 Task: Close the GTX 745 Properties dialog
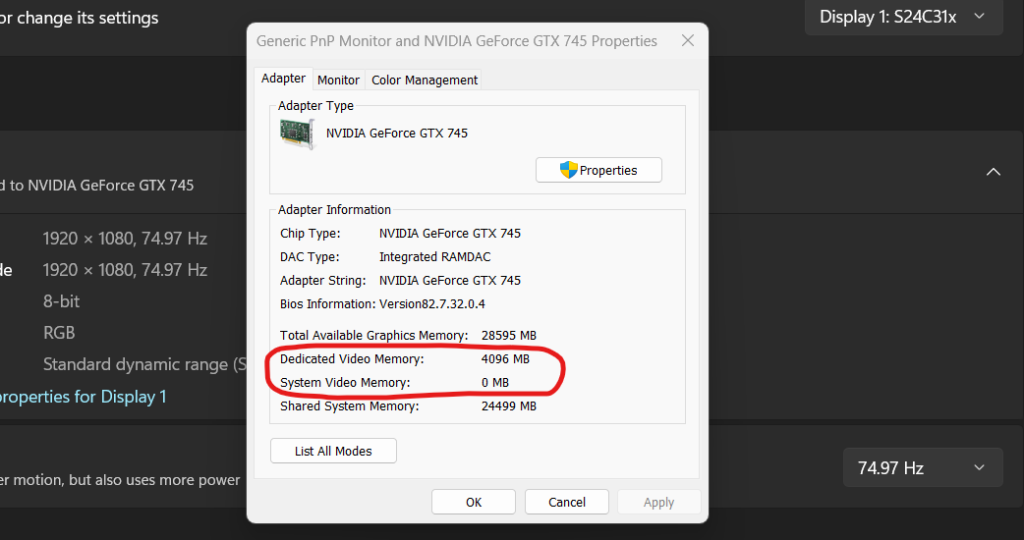tap(688, 40)
